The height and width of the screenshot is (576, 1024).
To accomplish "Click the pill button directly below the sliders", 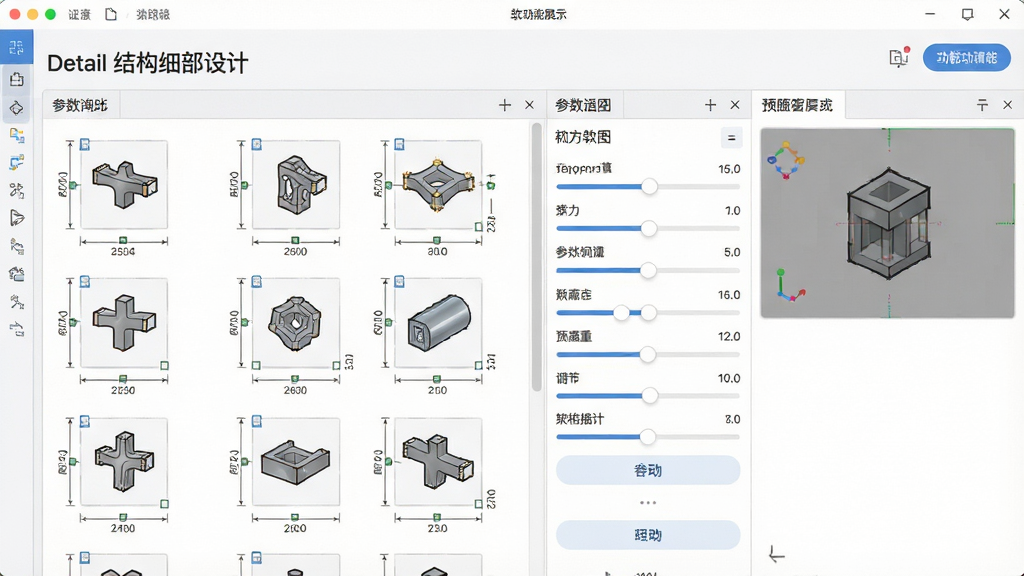I will 648,470.
